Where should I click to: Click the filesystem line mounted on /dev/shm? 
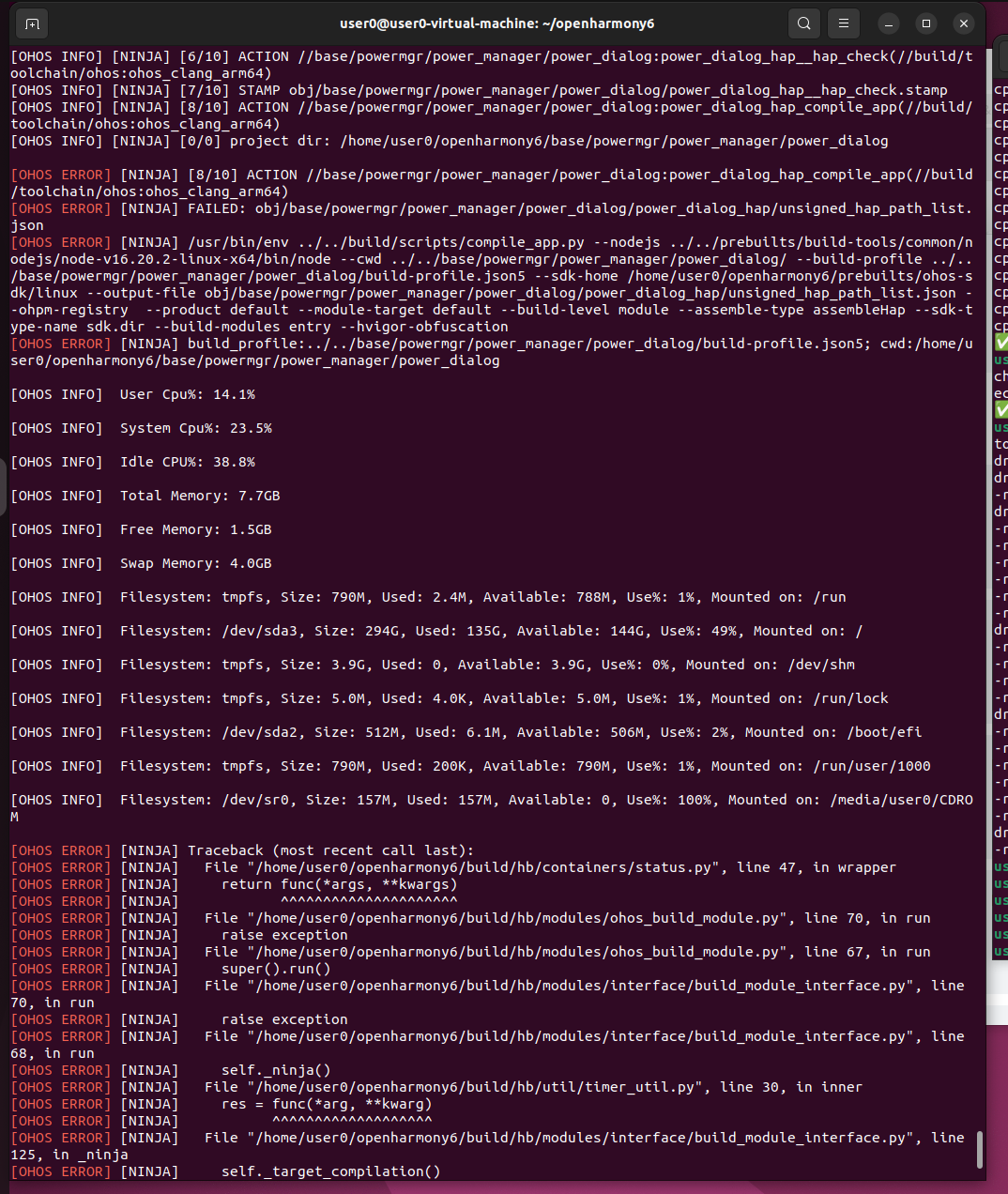tap(433, 665)
